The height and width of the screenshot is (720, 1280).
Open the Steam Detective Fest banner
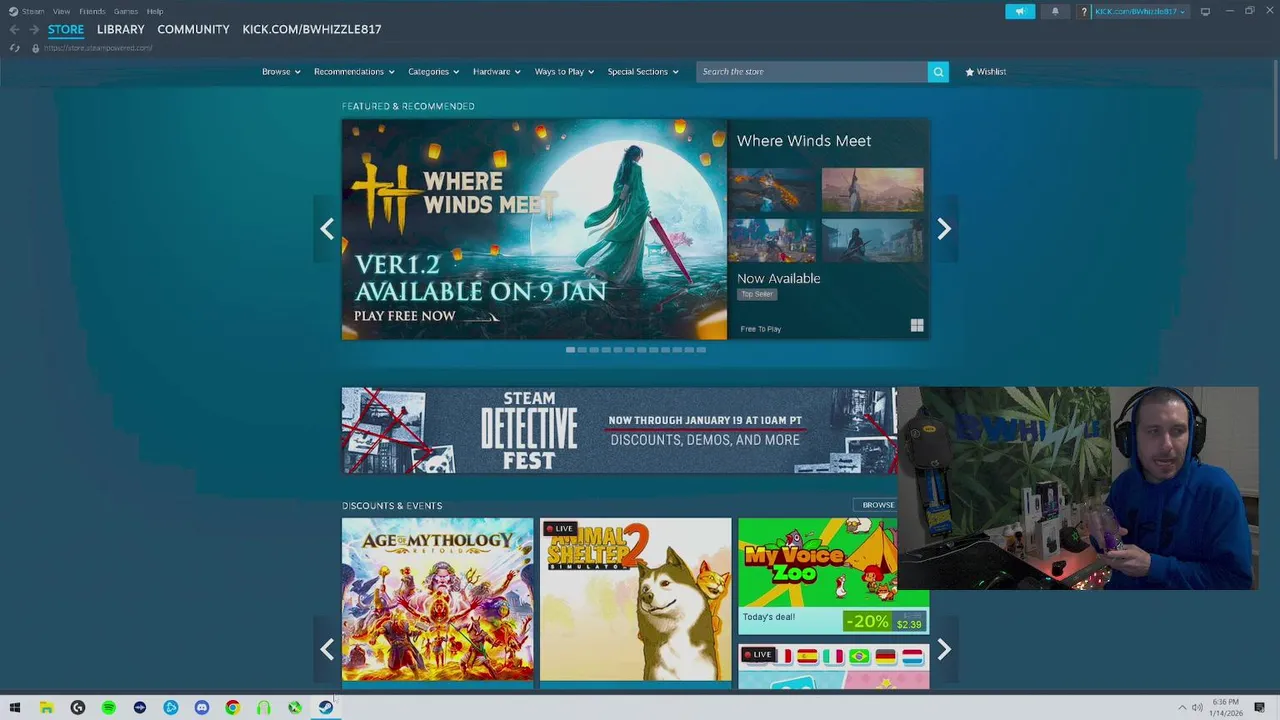pyautogui.click(x=619, y=431)
